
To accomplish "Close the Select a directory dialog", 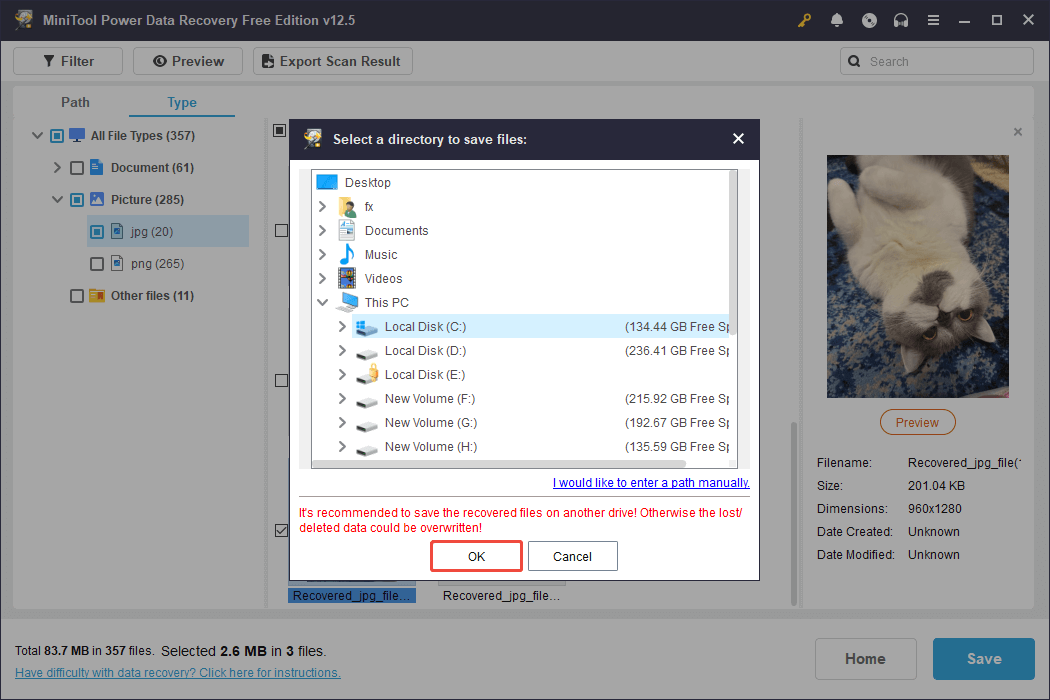I will 738,139.
